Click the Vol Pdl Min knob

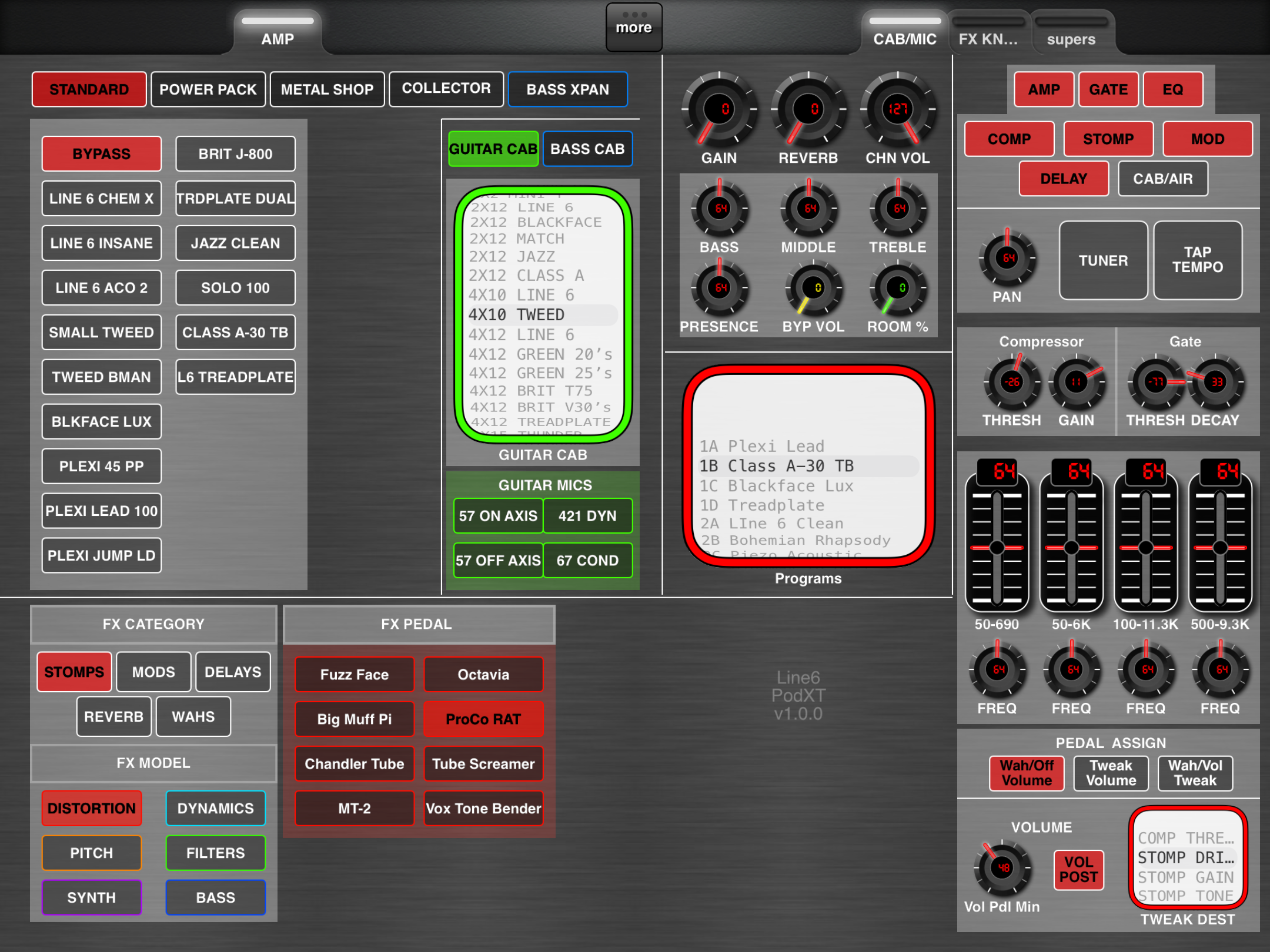pyautogui.click(x=1002, y=868)
